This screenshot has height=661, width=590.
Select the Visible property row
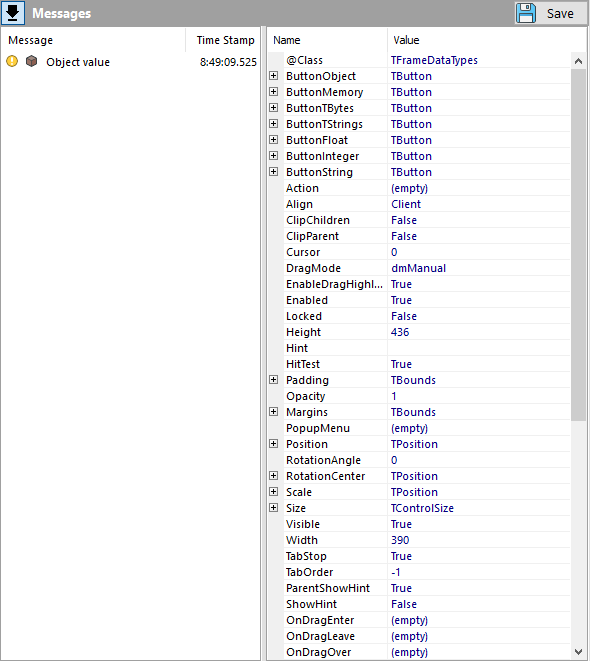click(x=419, y=524)
